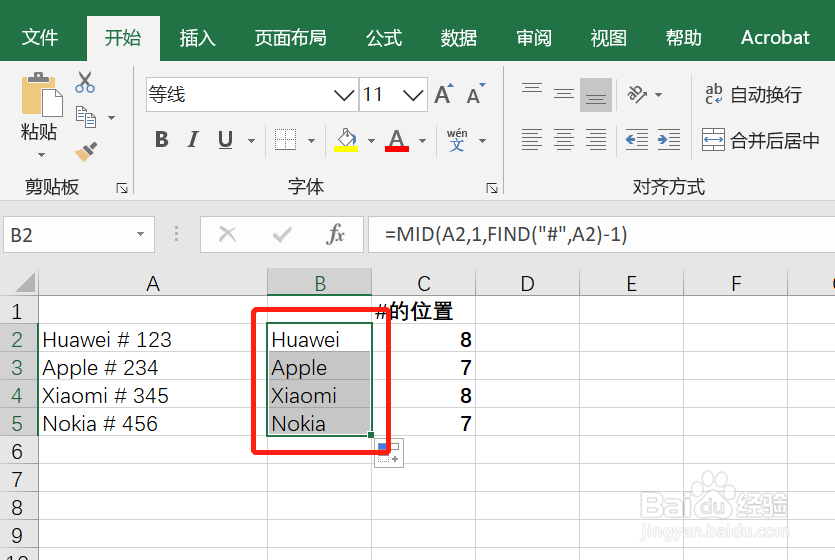
Task: Decrease indent icon
Action: click(x=637, y=140)
